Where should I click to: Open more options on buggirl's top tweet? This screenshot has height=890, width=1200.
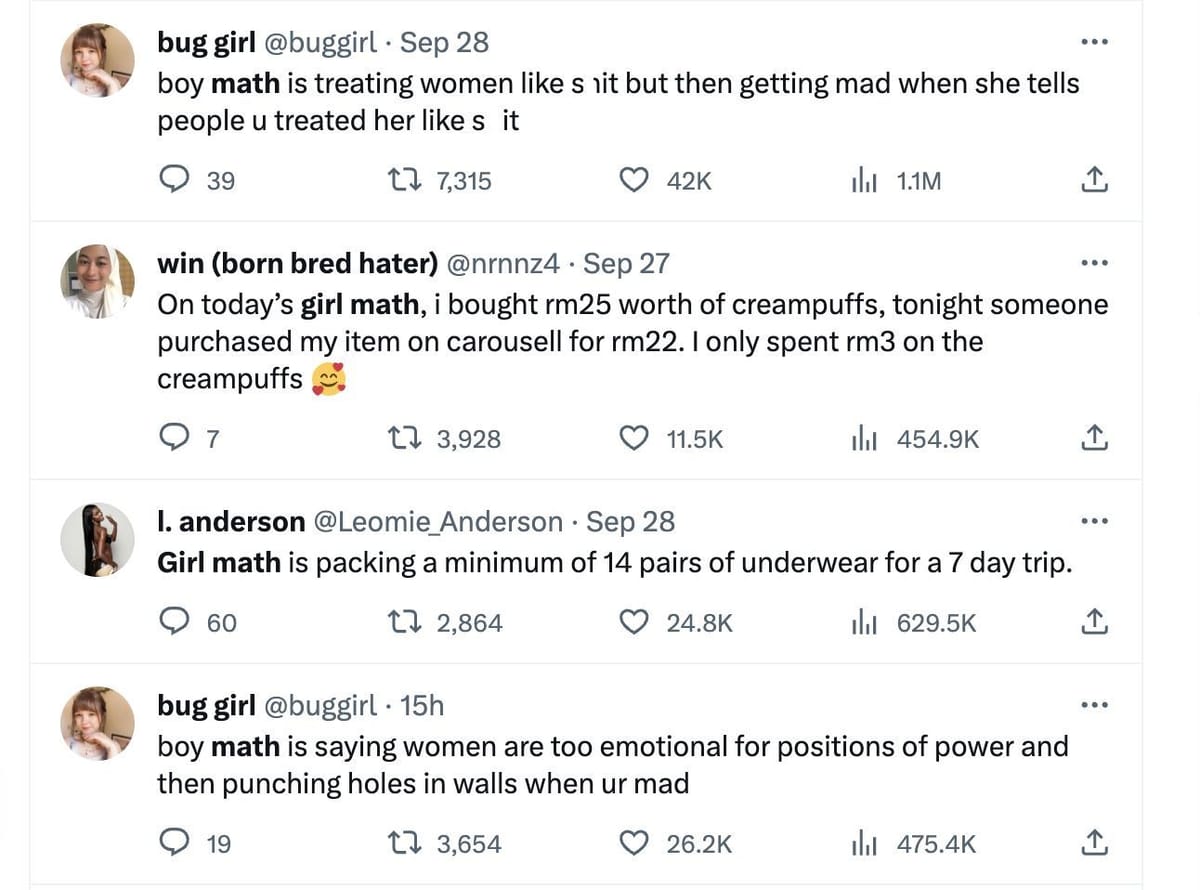[x=1094, y=40]
